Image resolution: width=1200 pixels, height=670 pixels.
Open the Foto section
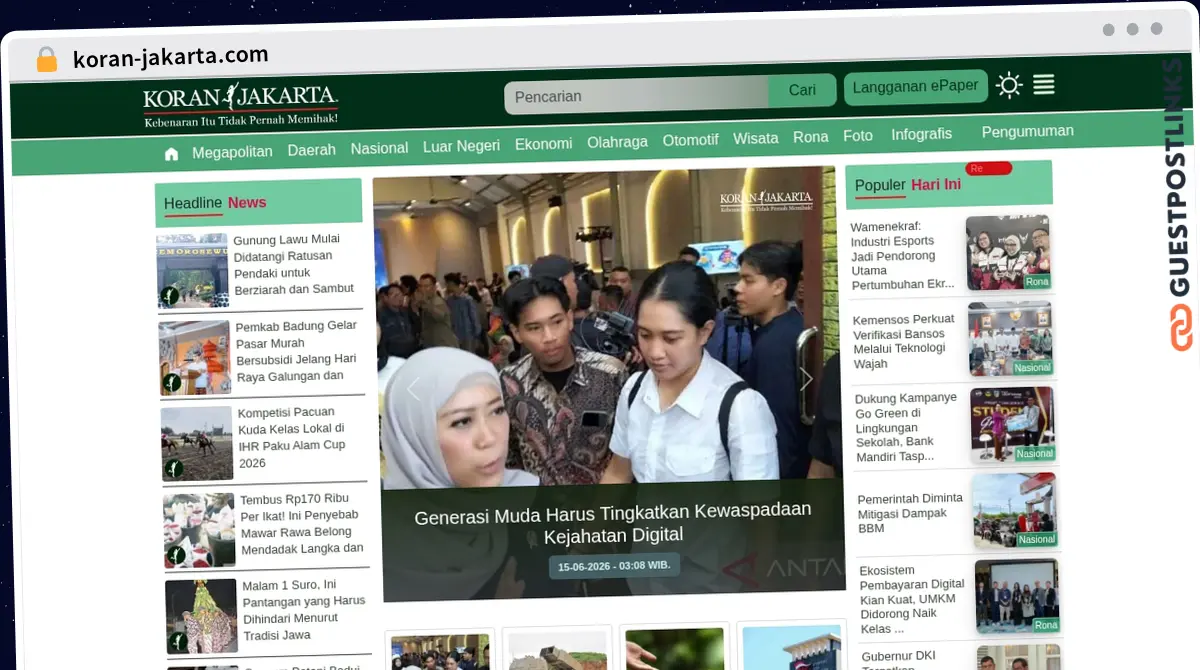coord(858,135)
